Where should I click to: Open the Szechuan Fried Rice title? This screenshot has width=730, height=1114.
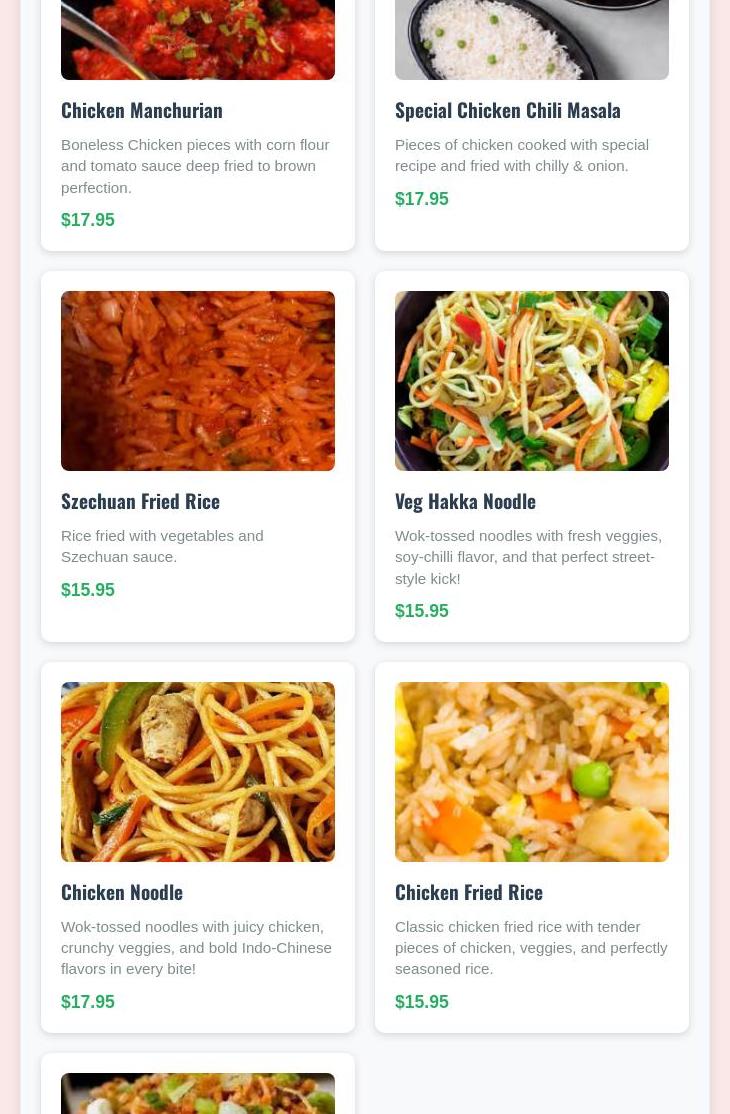click(141, 502)
